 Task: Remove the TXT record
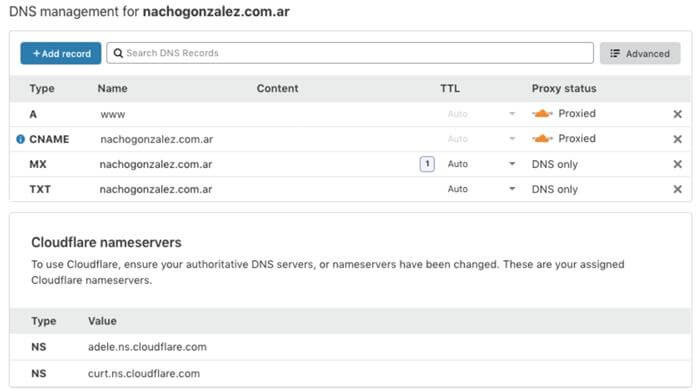(677, 189)
